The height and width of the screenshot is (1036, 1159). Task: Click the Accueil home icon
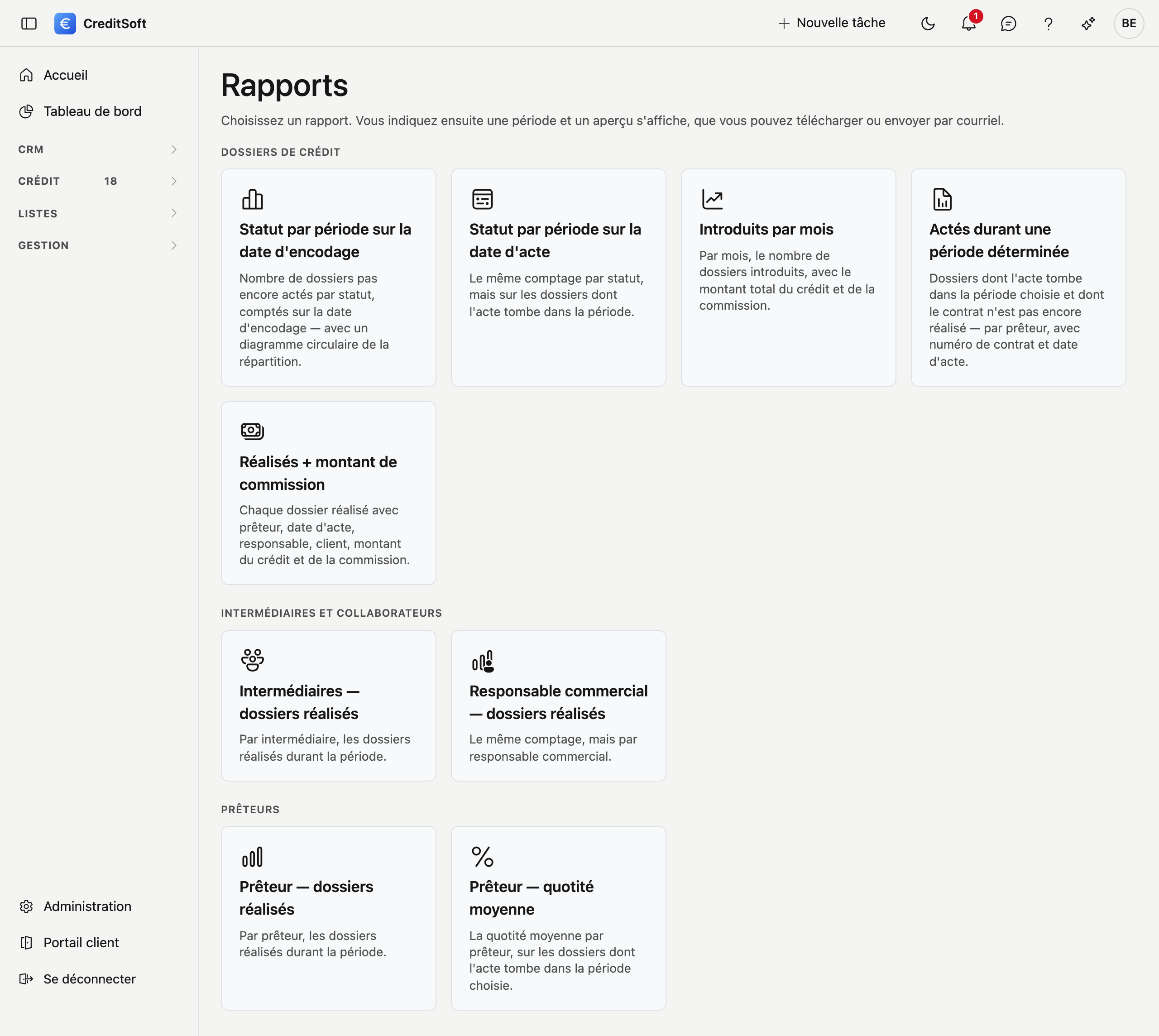[26, 75]
